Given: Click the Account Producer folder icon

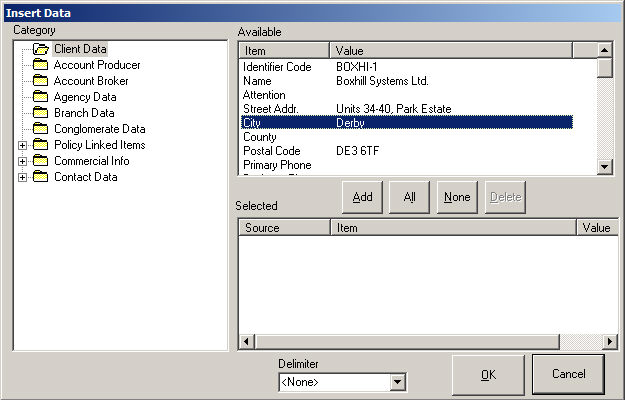Looking at the screenshot, I should (x=40, y=65).
